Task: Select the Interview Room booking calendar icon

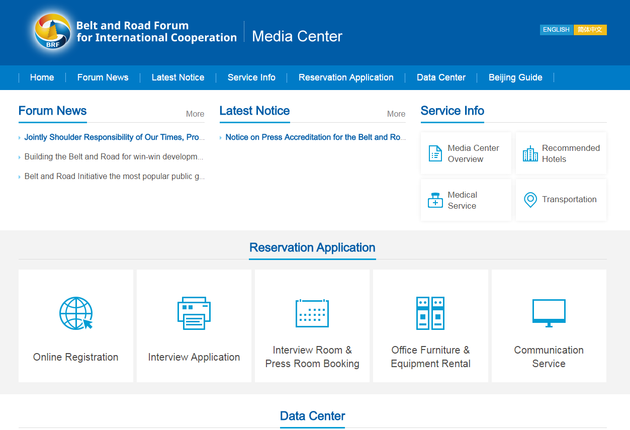Action: click(x=312, y=313)
